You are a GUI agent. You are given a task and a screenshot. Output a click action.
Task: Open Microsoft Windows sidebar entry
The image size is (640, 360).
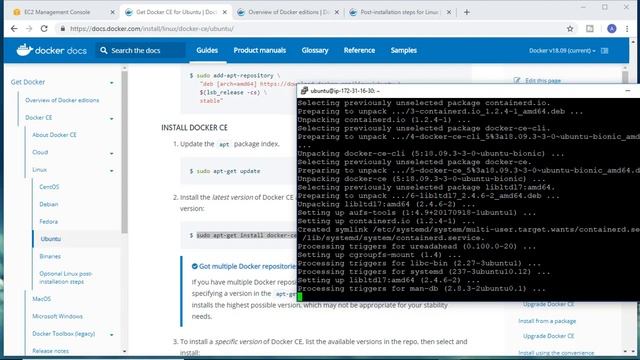click(57, 316)
